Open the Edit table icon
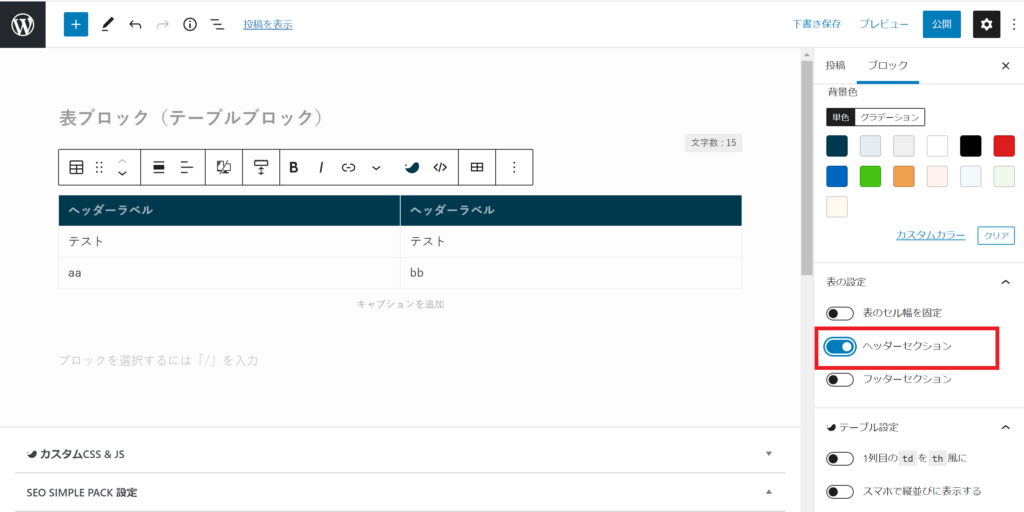 click(477, 167)
